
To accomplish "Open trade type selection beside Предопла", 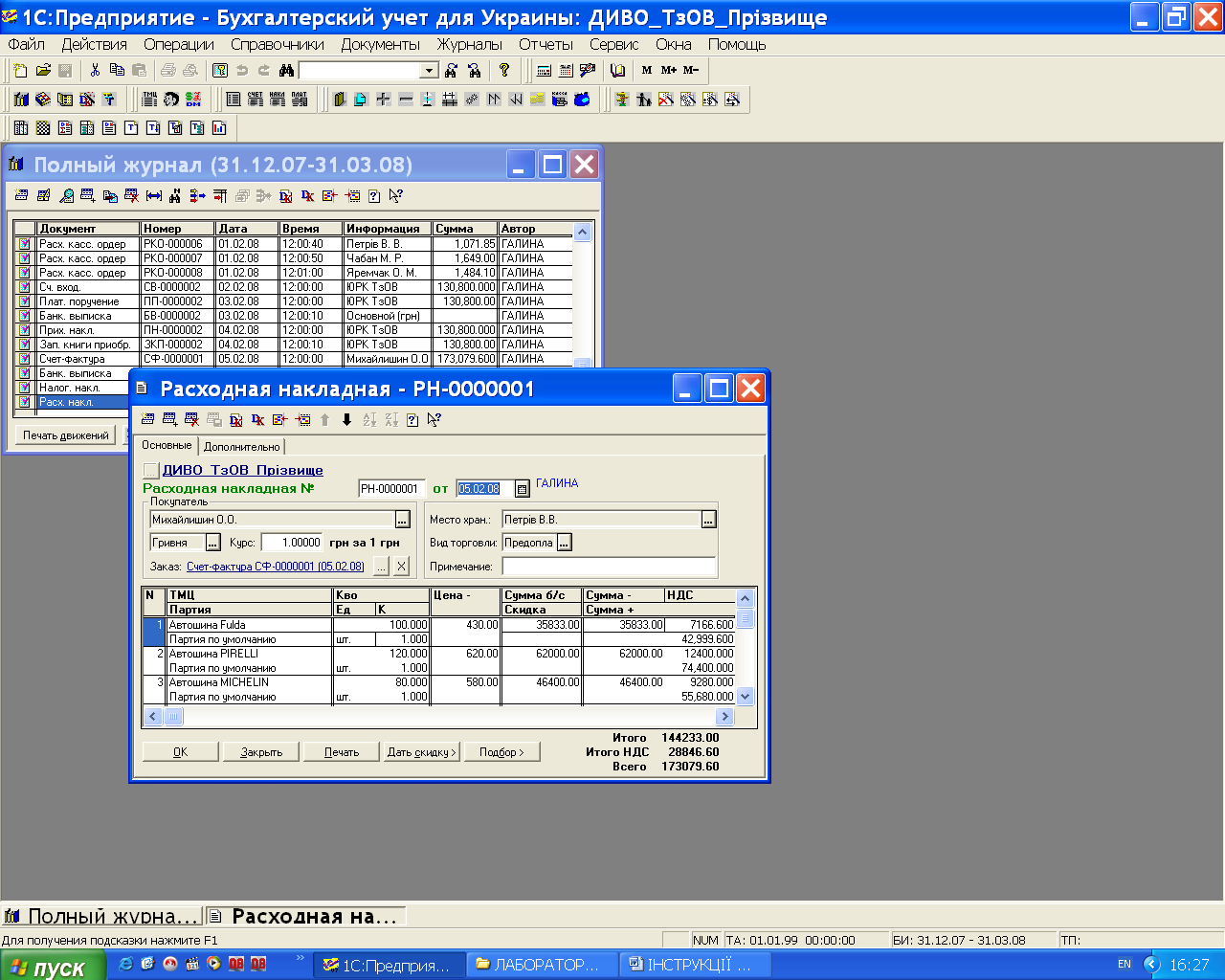I will pos(564,543).
